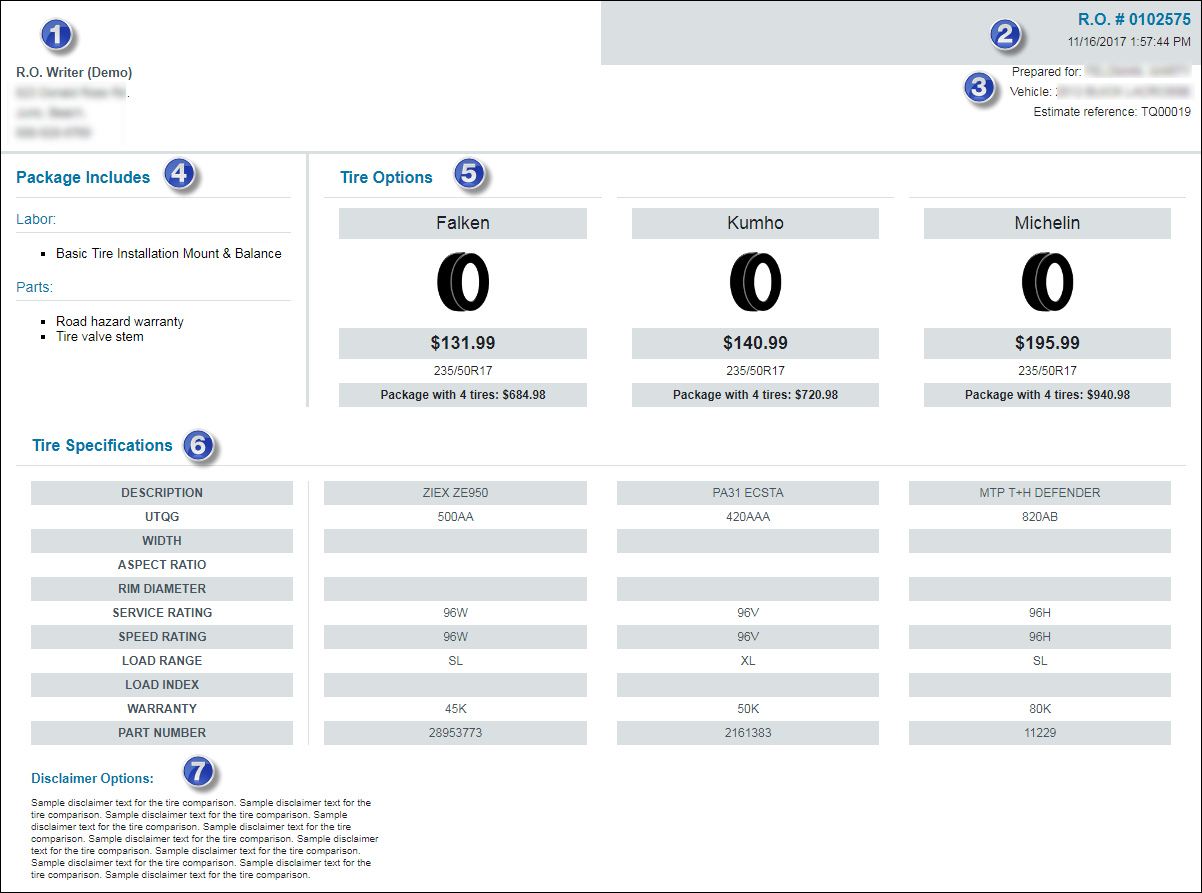Screen dimensions: 1202x893
Task: Click the Parts section heading
Action: click(x=35, y=287)
